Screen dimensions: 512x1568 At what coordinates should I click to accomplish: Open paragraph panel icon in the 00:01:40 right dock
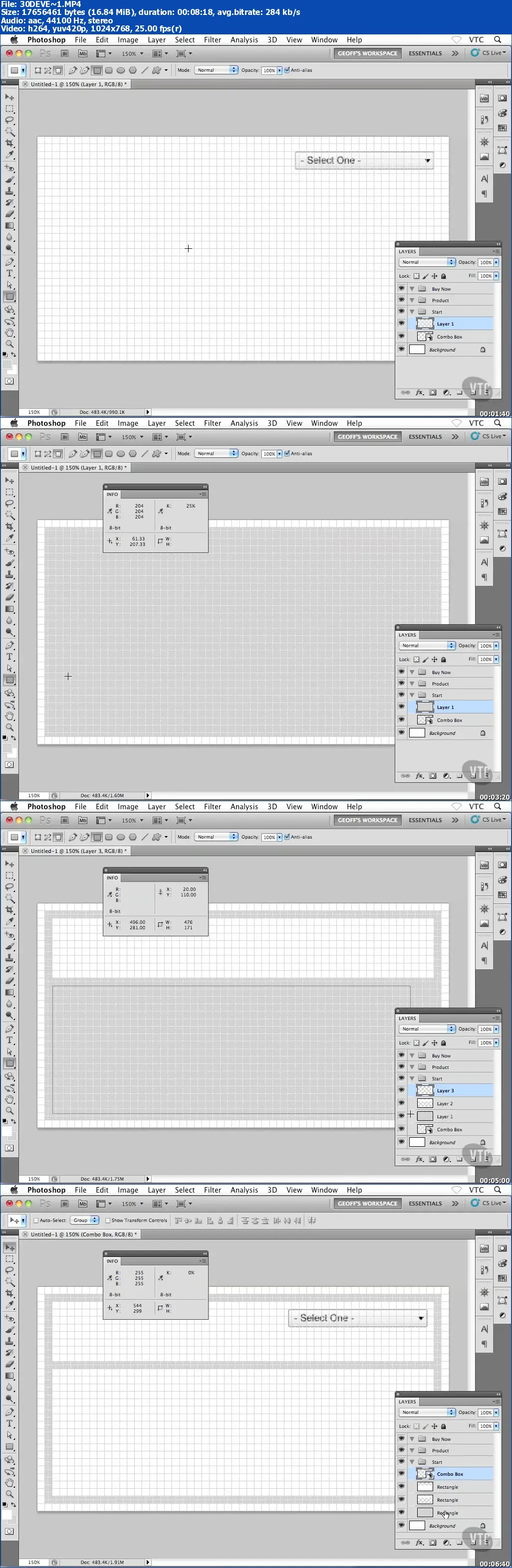[x=485, y=194]
